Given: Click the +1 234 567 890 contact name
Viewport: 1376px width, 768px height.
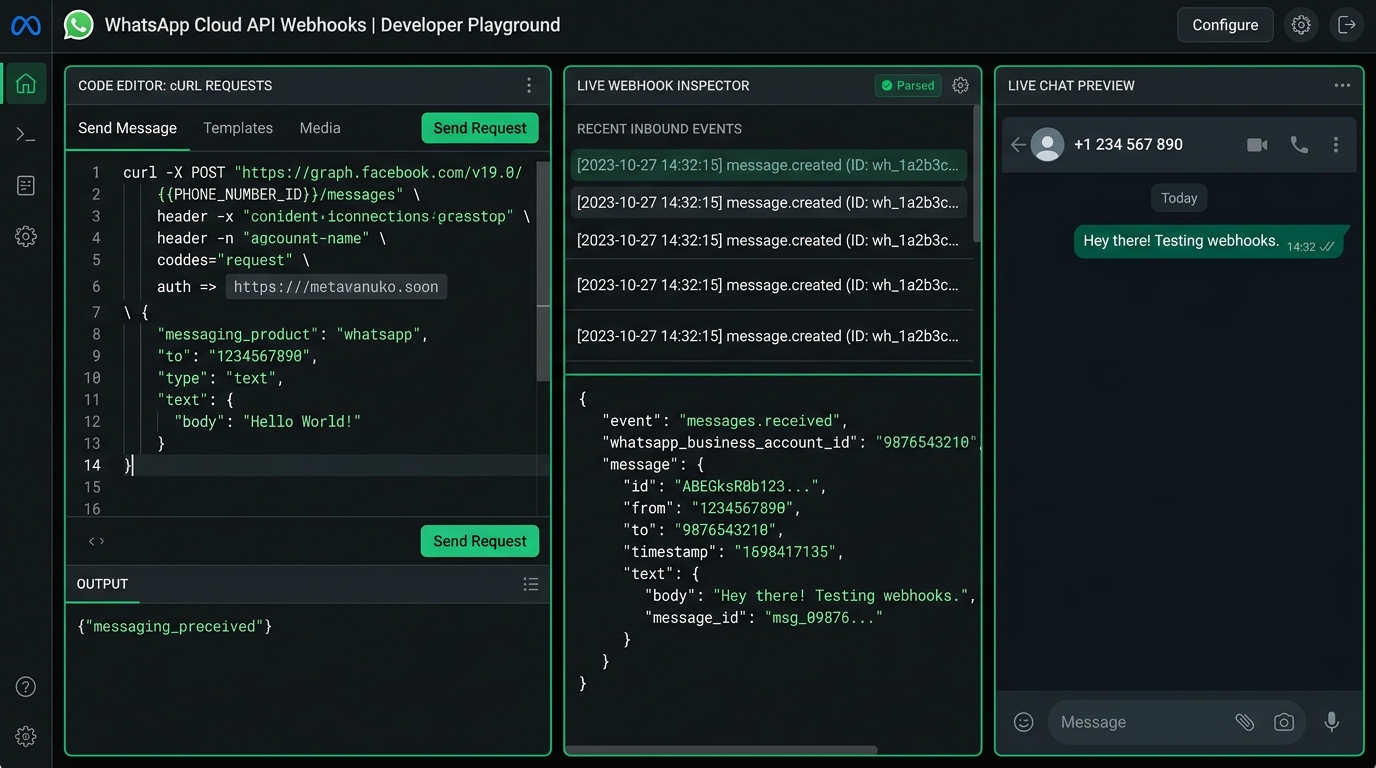Looking at the screenshot, I should coord(1128,145).
